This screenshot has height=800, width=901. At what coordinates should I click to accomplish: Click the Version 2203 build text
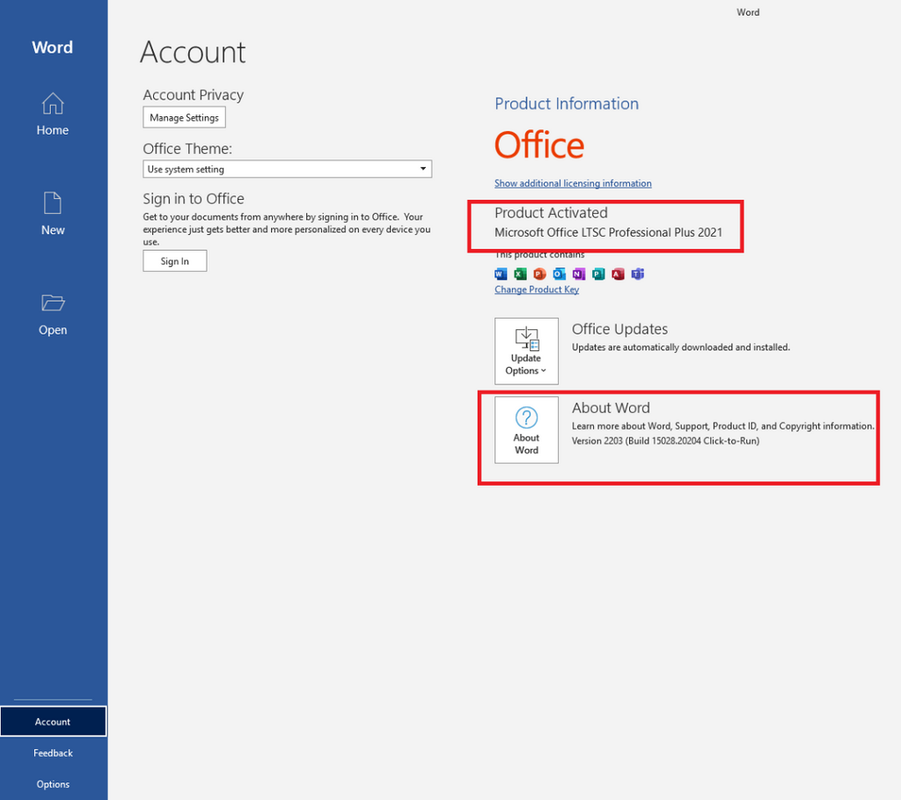665,441
